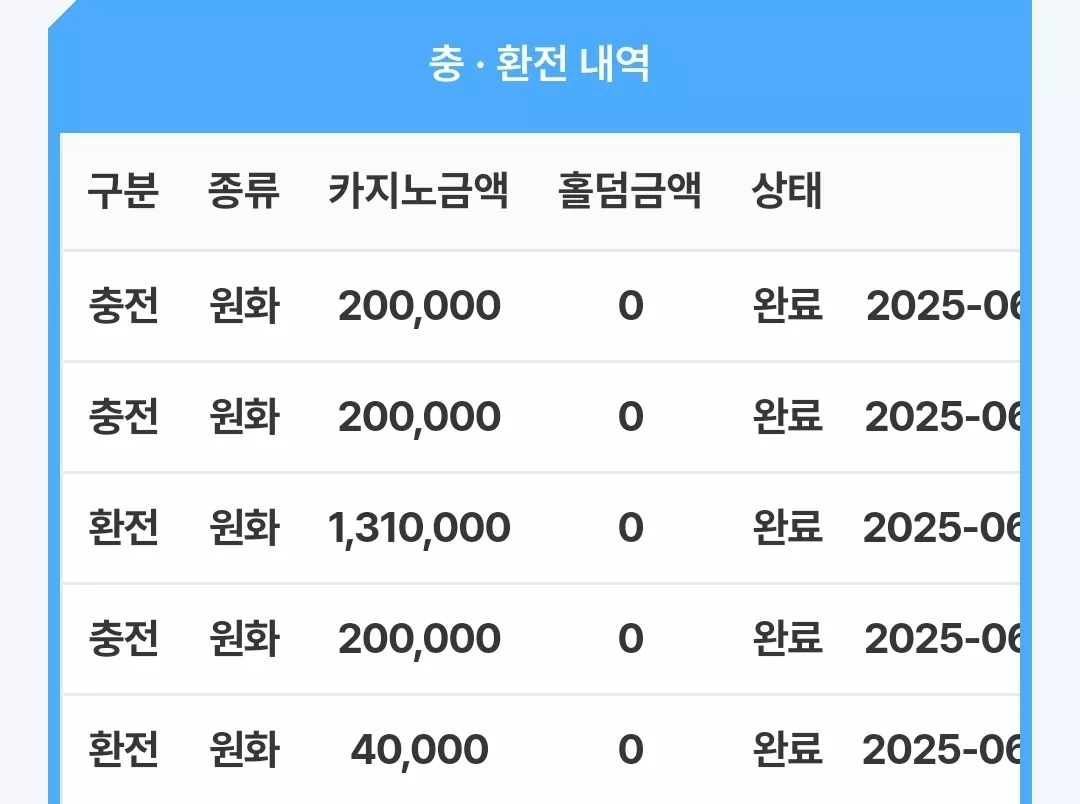1080x804 pixels.
Task: Select 200,000 amount in the first row
Action: (x=419, y=306)
